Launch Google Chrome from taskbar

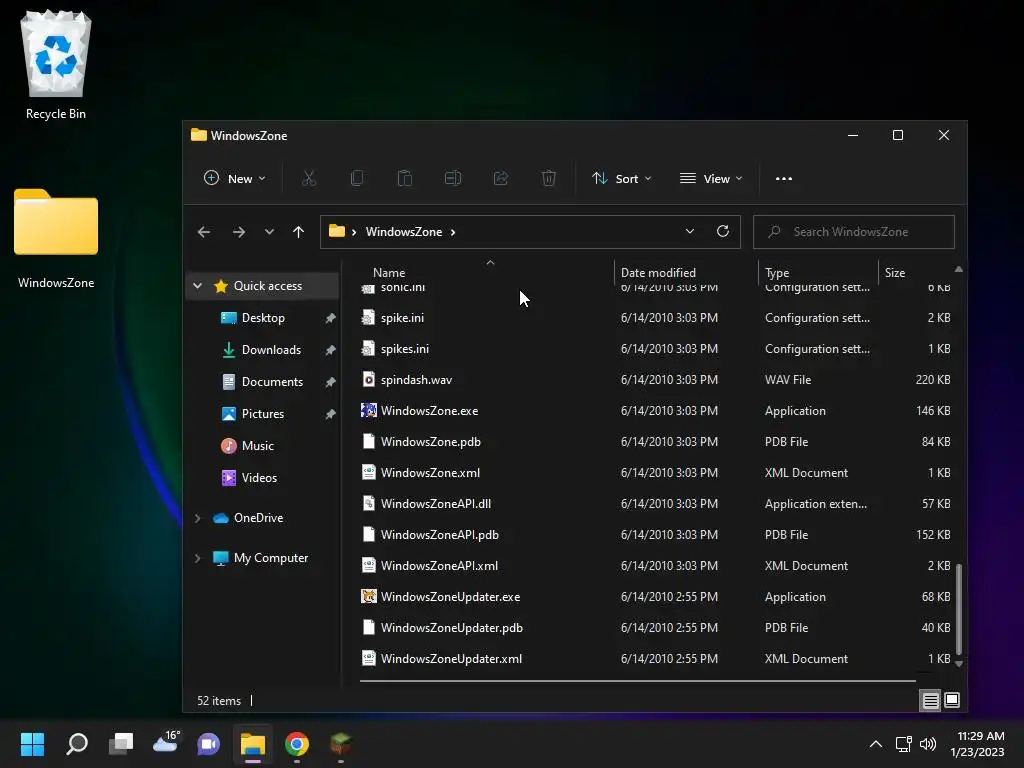[296, 744]
